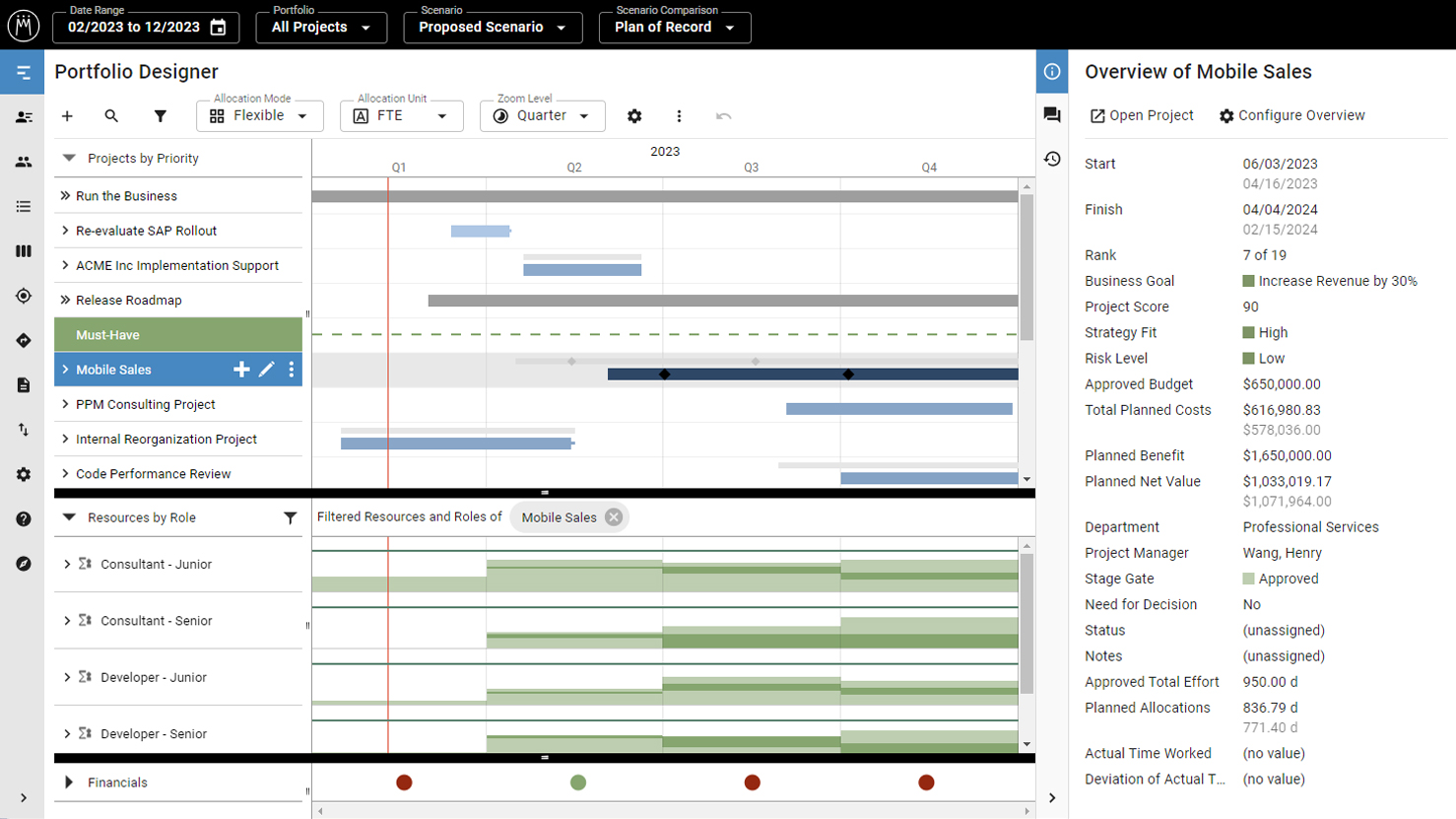The width and height of the screenshot is (1456, 819).
Task: Open the Scenario dropdown Proposed Scenario
Action: coord(493,28)
